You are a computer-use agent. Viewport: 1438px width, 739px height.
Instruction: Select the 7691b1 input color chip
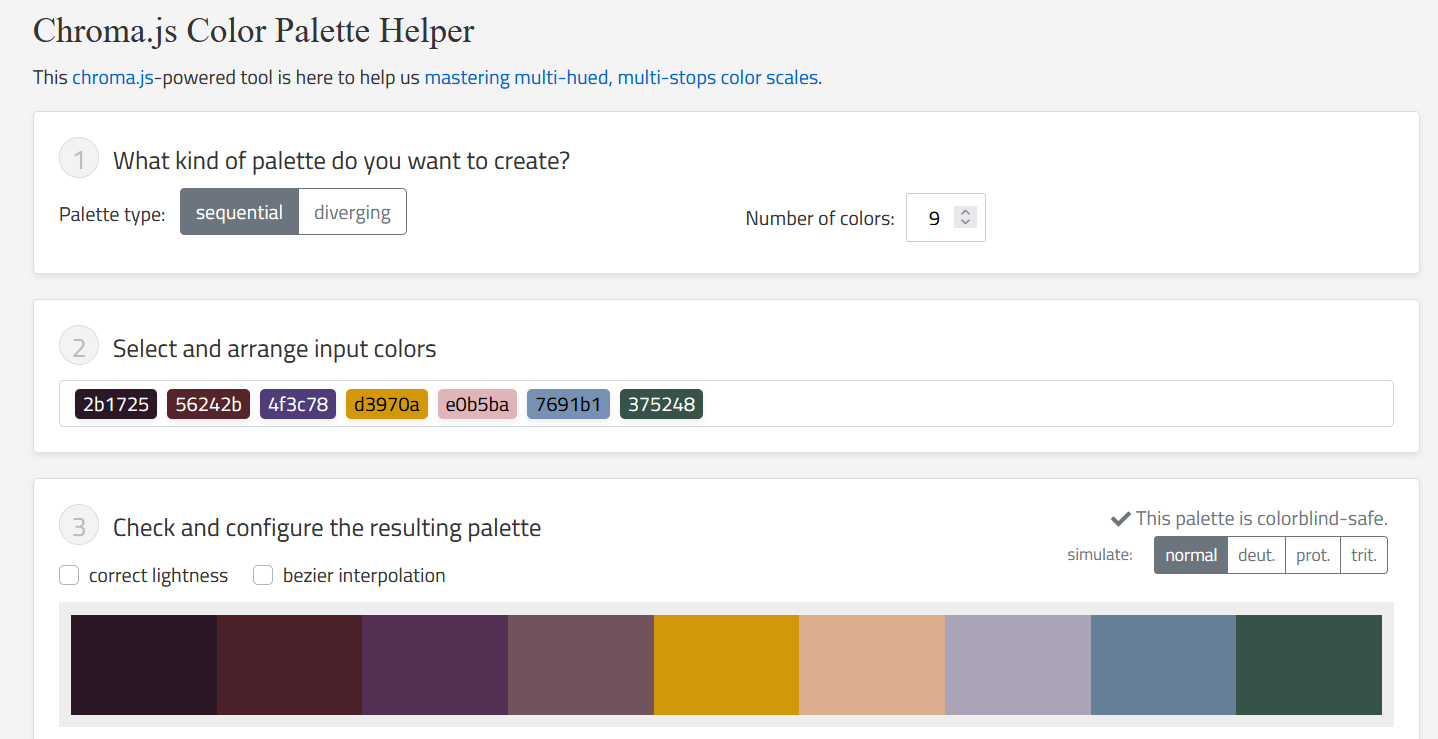click(x=568, y=404)
